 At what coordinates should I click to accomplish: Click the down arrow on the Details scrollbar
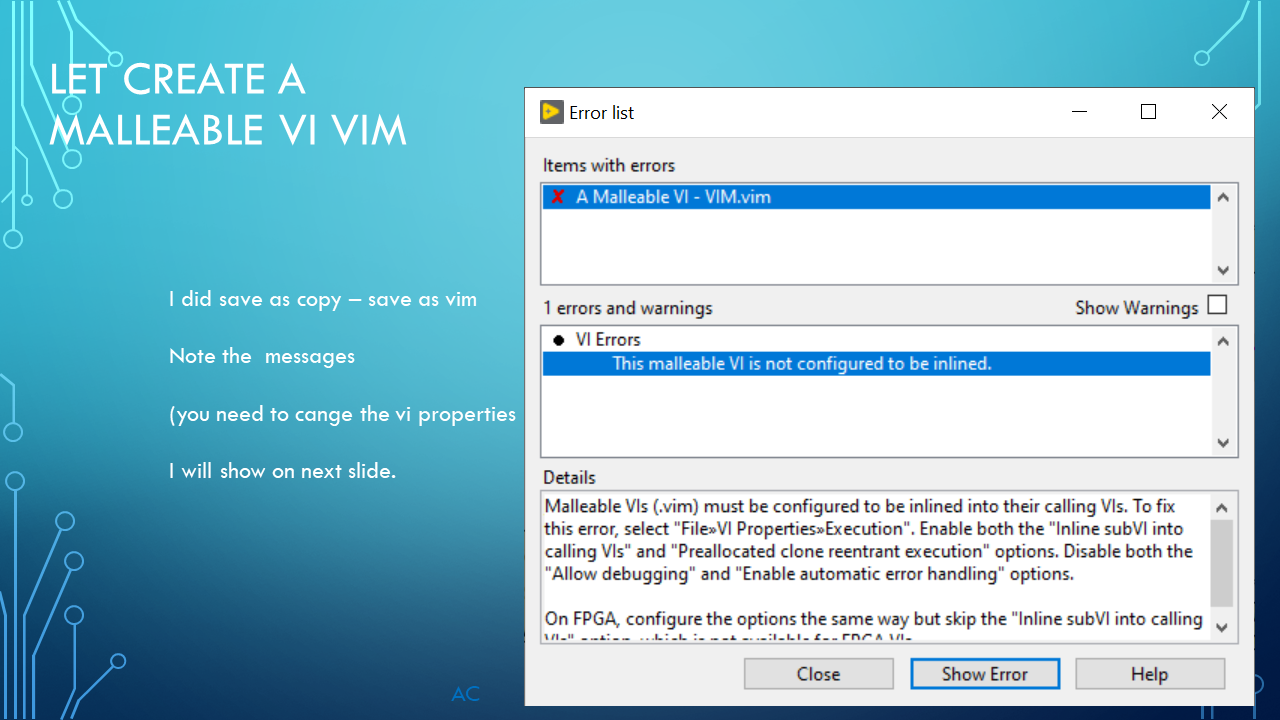tap(1222, 628)
